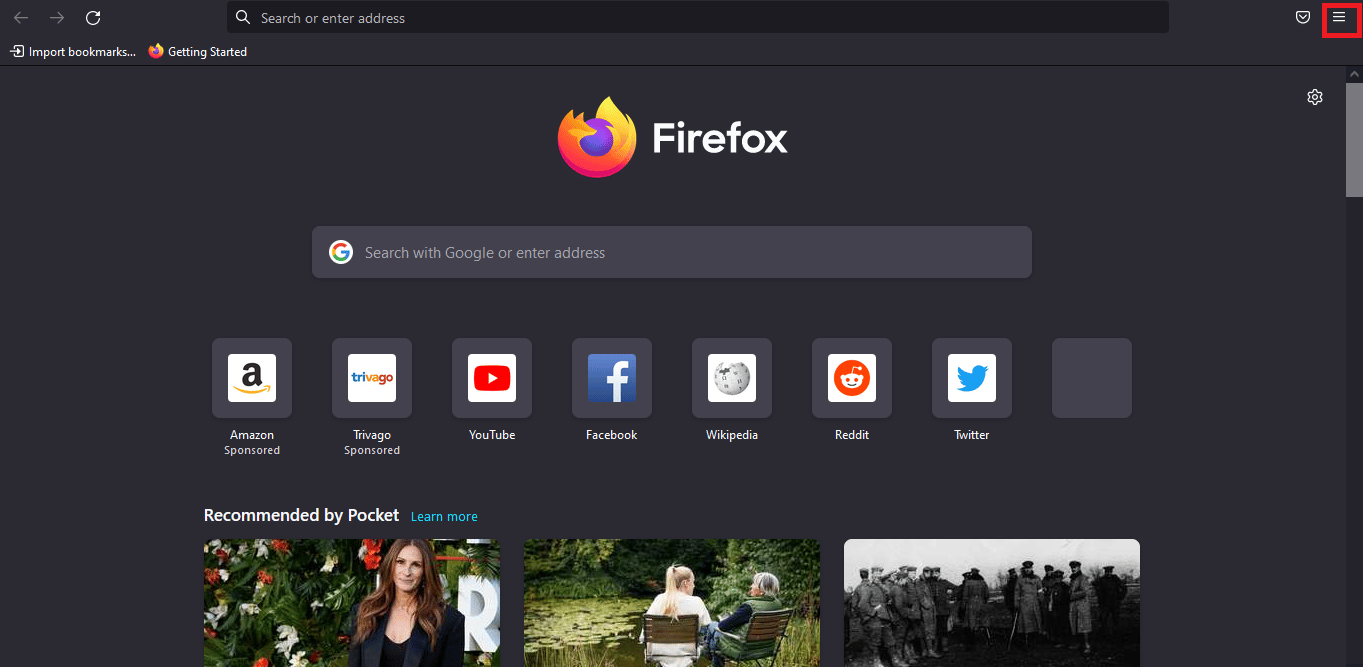Click the Facebook label under its tile

[x=612, y=435]
